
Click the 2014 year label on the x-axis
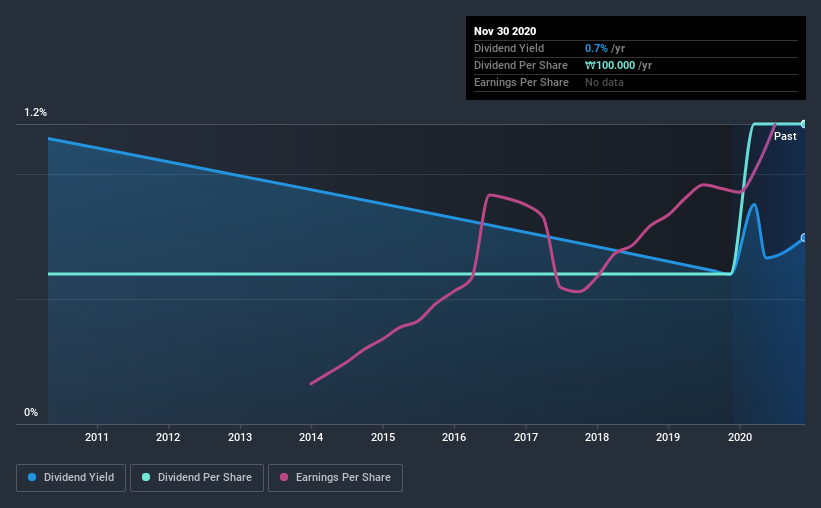[311, 437]
